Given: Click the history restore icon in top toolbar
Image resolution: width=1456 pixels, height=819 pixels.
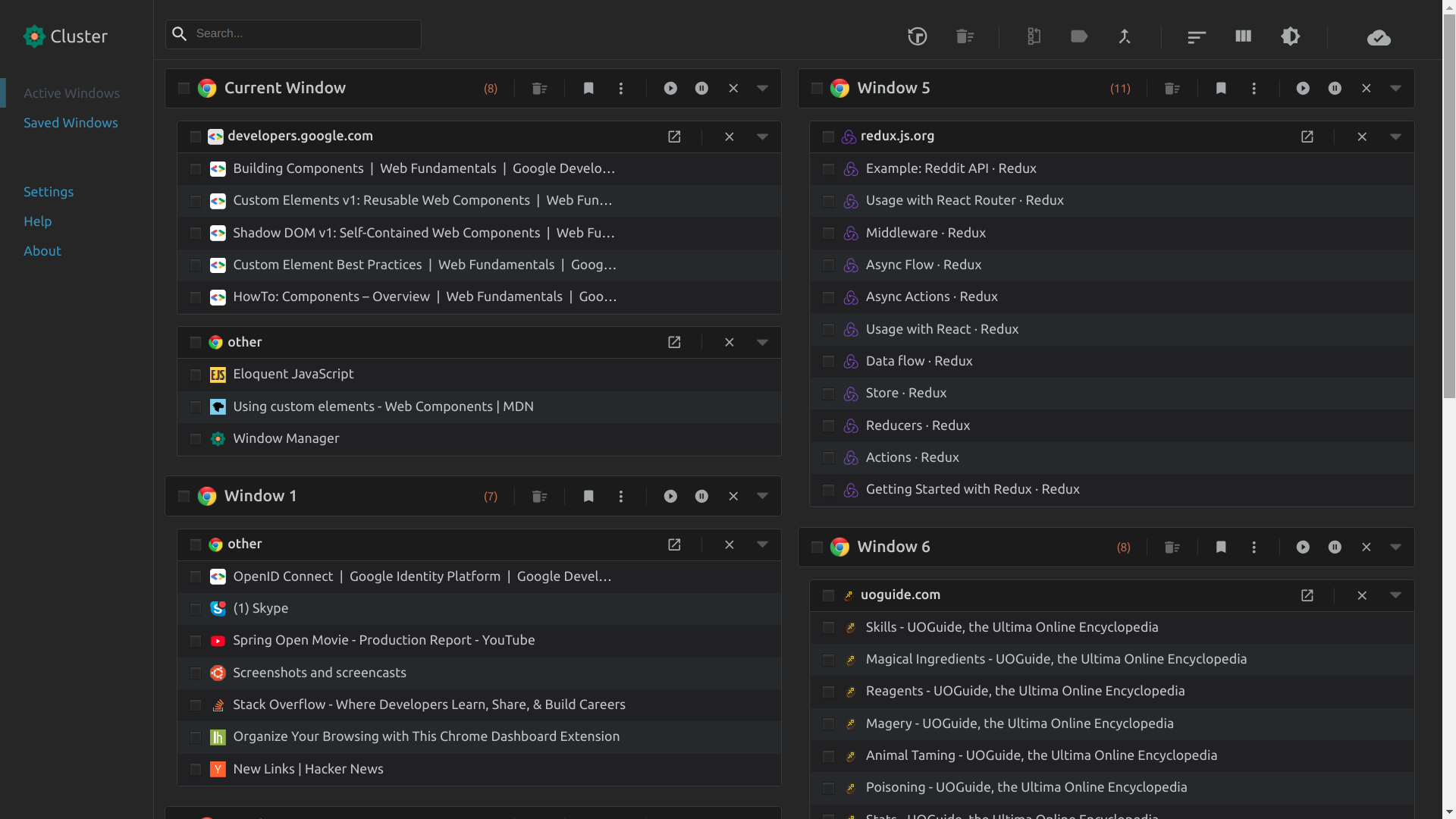Looking at the screenshot, I should tap(918, 36).
